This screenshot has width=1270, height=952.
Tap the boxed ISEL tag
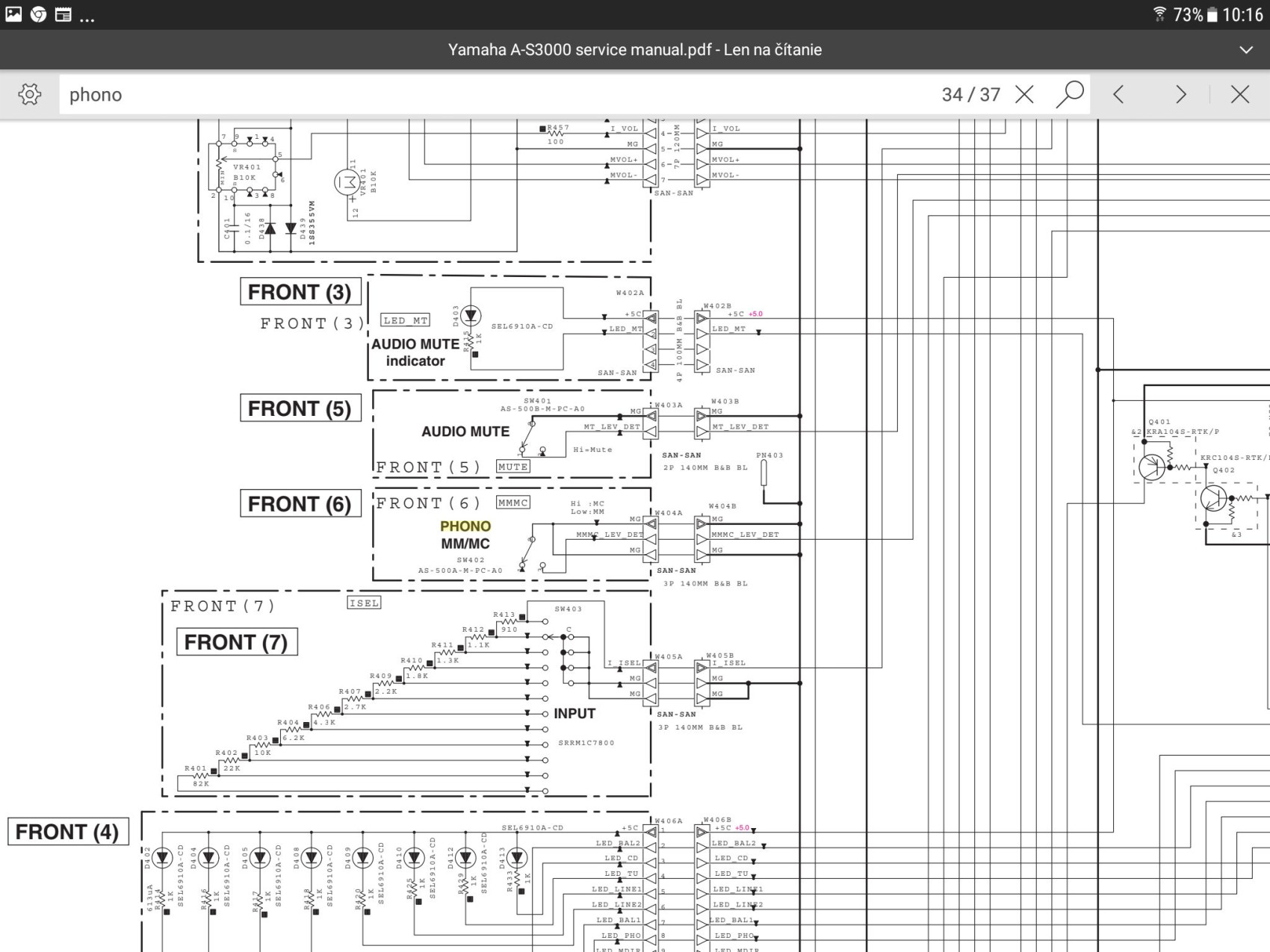[364, 603]
